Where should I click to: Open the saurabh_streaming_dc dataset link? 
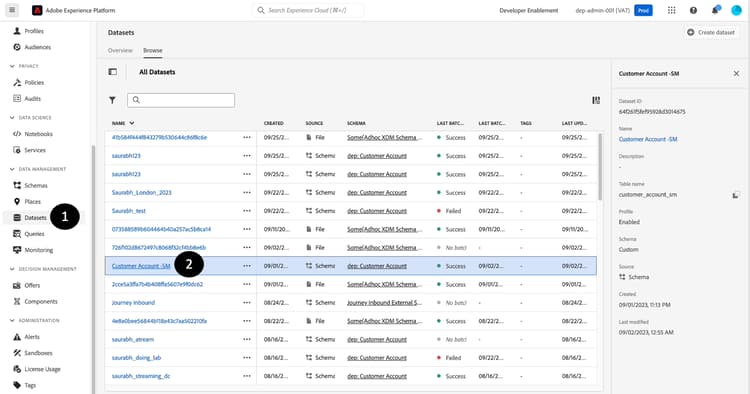click(141, 376)
